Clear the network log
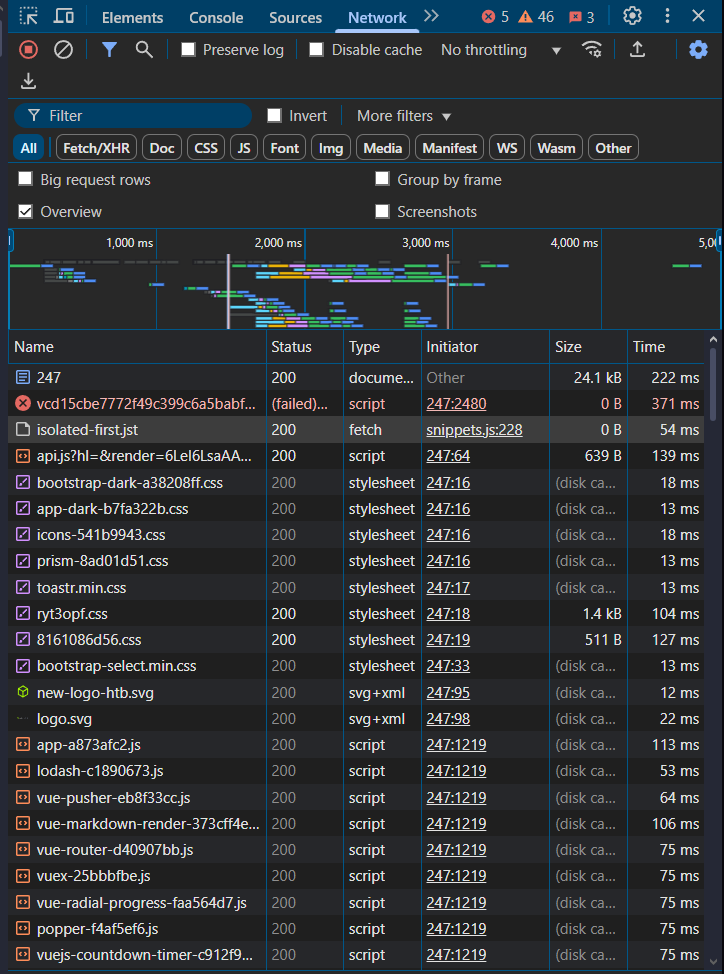Image resolution: width=724 pixels, height=974 pixels. 63,50
